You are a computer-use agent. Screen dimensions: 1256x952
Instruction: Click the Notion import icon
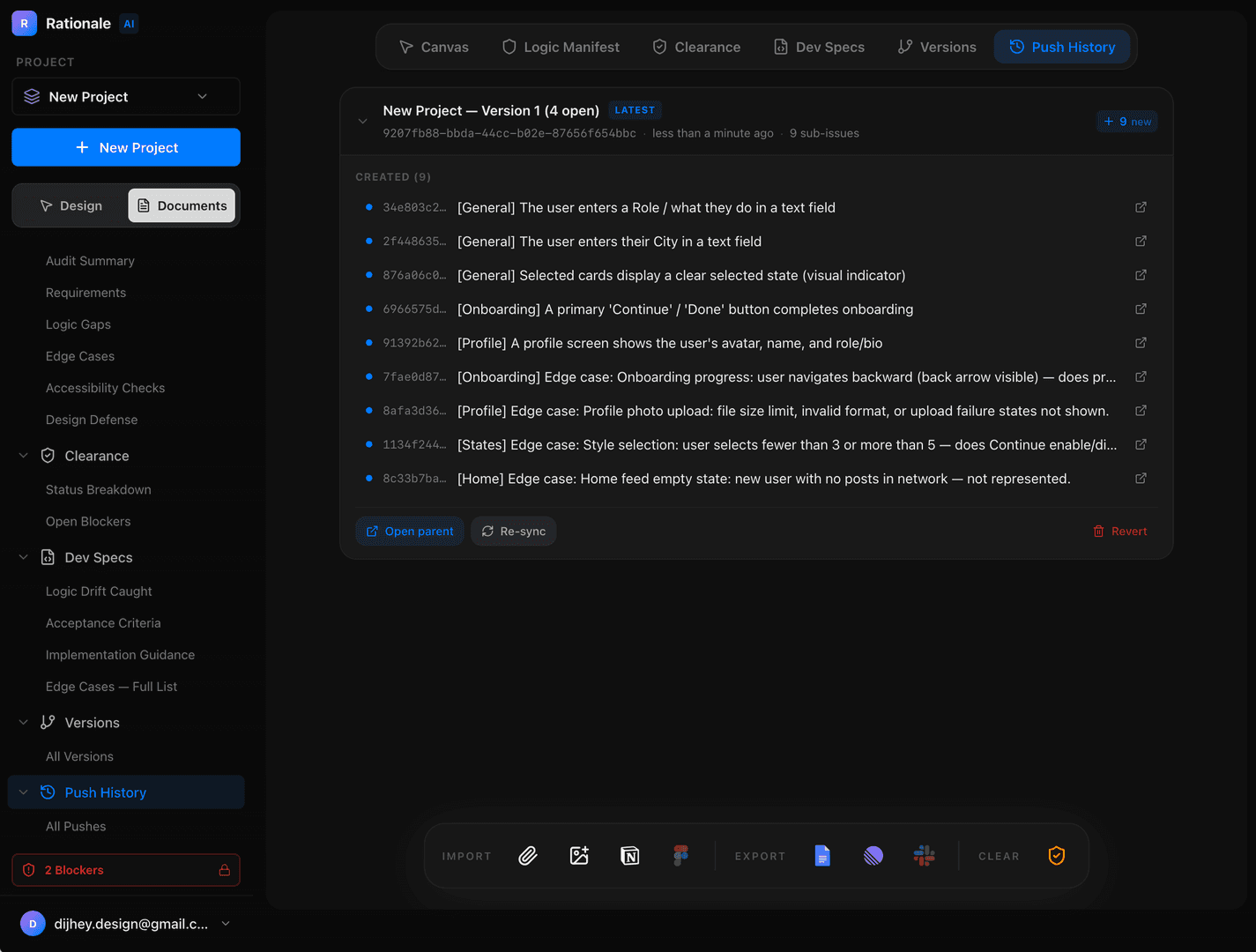click(x=630, y=856)
